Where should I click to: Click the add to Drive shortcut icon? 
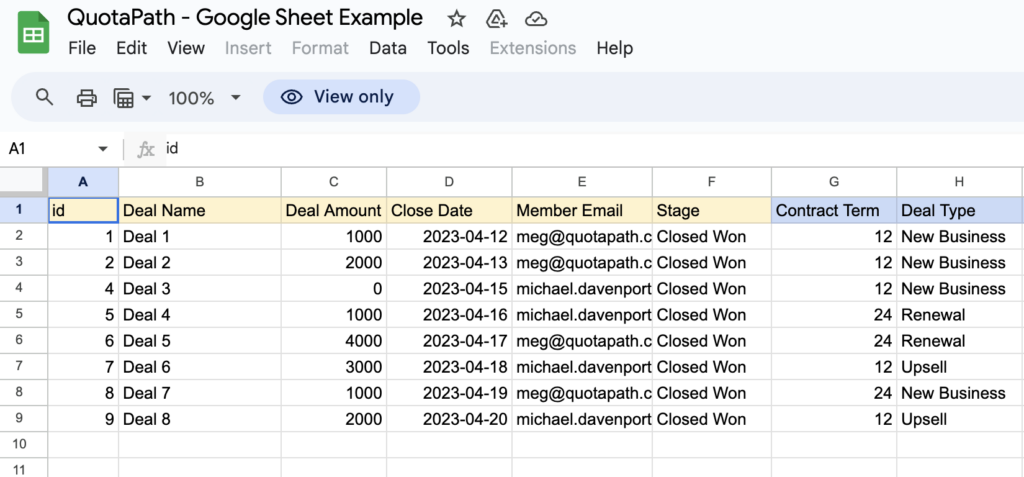(x=497, y=19)
